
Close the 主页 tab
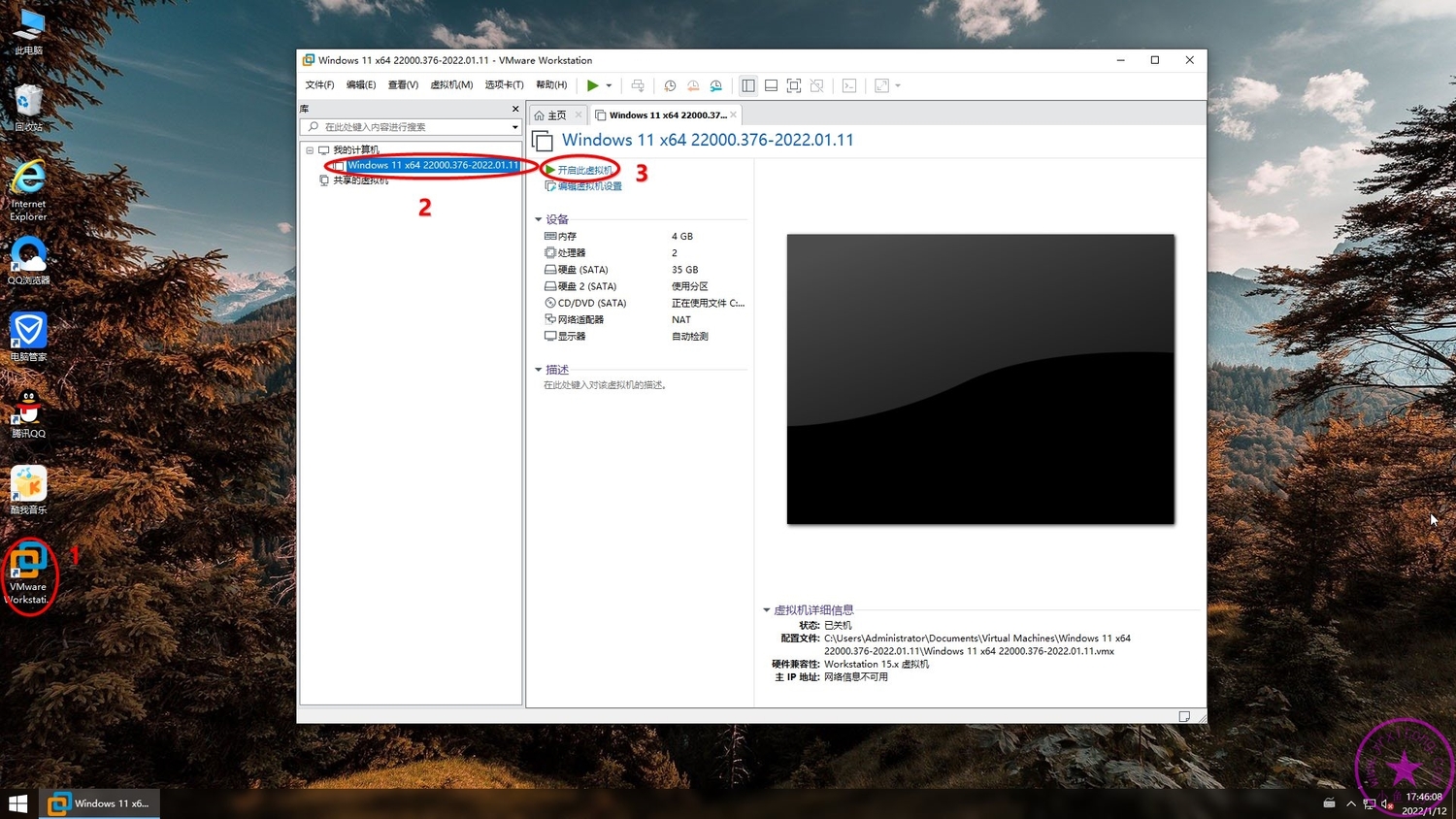coord(579,115)
